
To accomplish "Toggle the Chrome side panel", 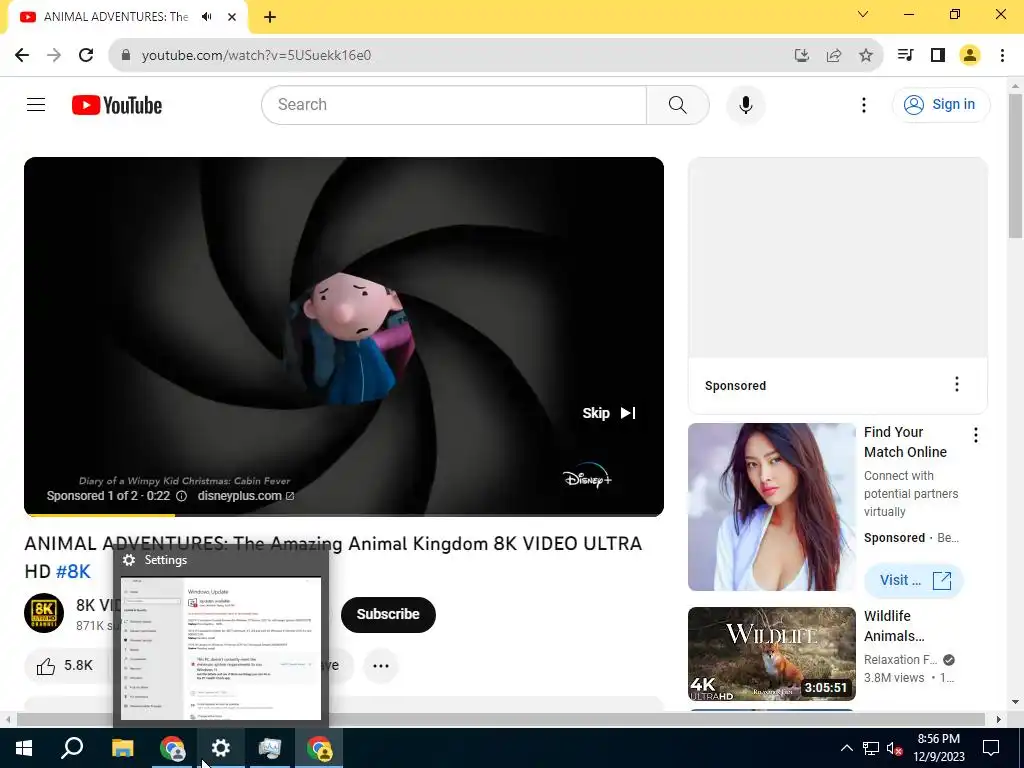I will click(938, 55).
